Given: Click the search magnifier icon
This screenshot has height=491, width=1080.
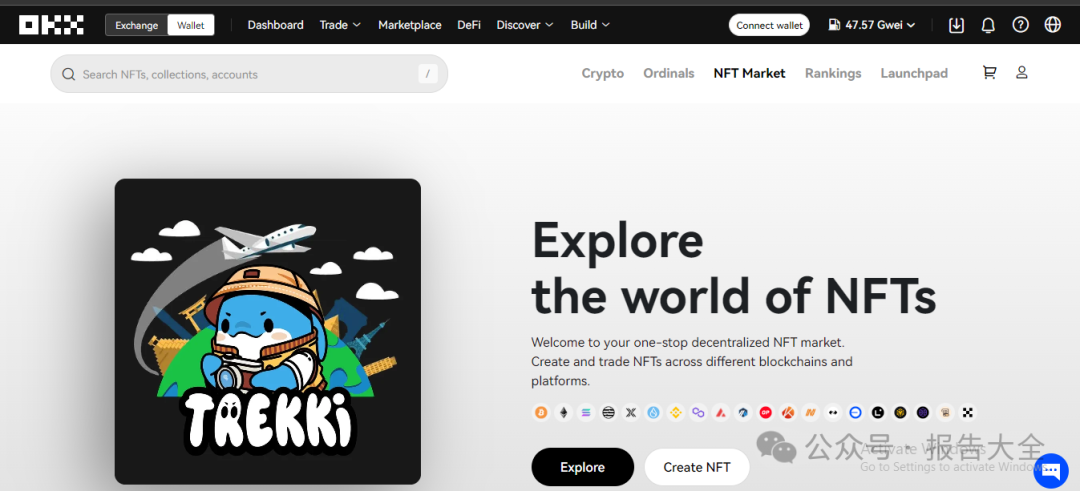Looking at the screenshot, I should pyautogui.click(x=68, y=74).
